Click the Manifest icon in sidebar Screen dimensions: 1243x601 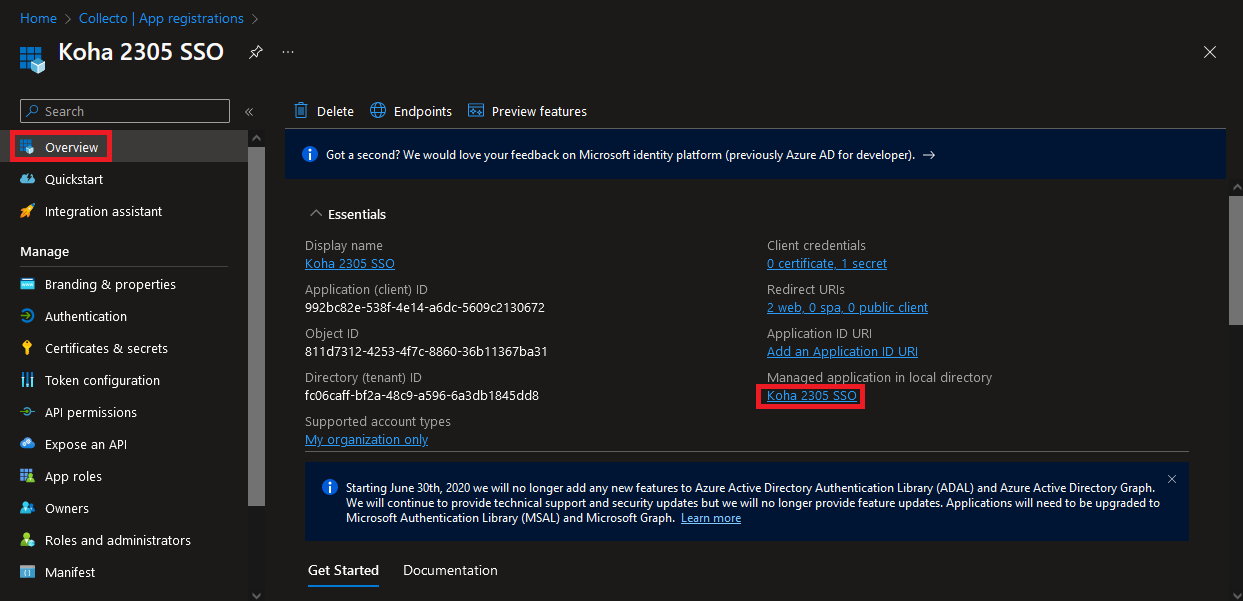pos(27,572)
